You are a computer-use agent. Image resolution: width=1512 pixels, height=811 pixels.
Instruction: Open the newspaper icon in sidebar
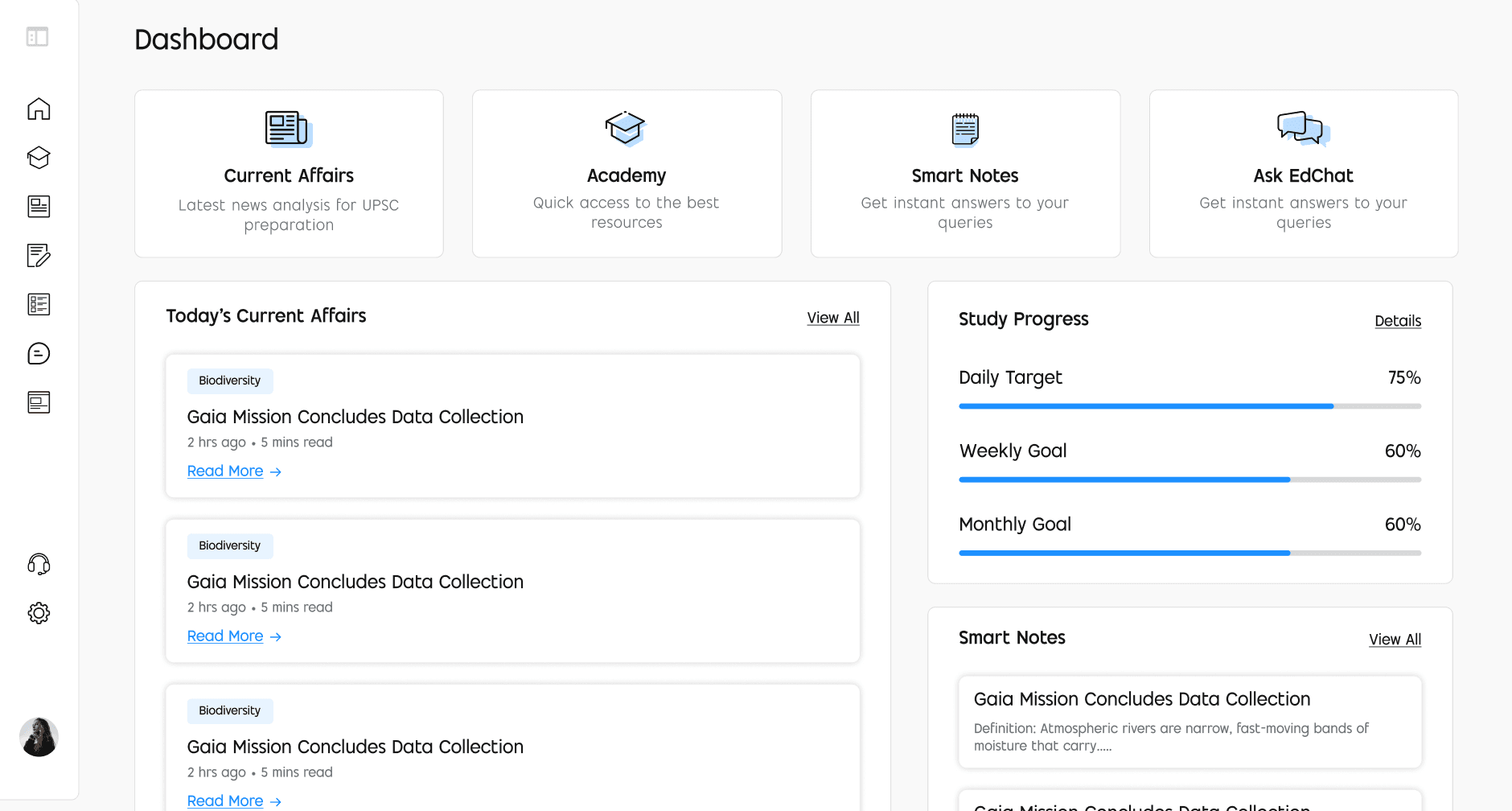point(39,207)
